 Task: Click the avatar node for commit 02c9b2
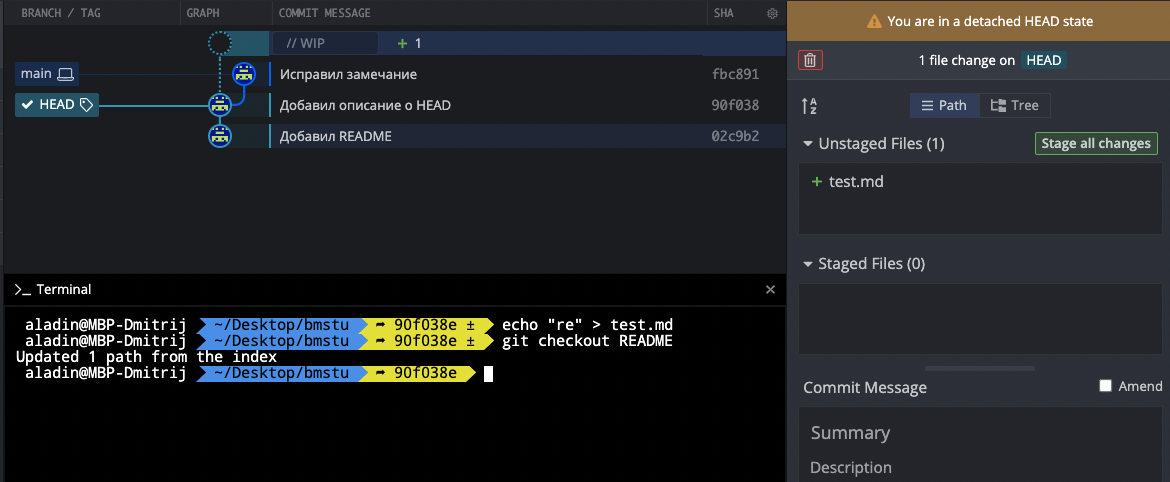pyautogui.click(x=220, y=136)
